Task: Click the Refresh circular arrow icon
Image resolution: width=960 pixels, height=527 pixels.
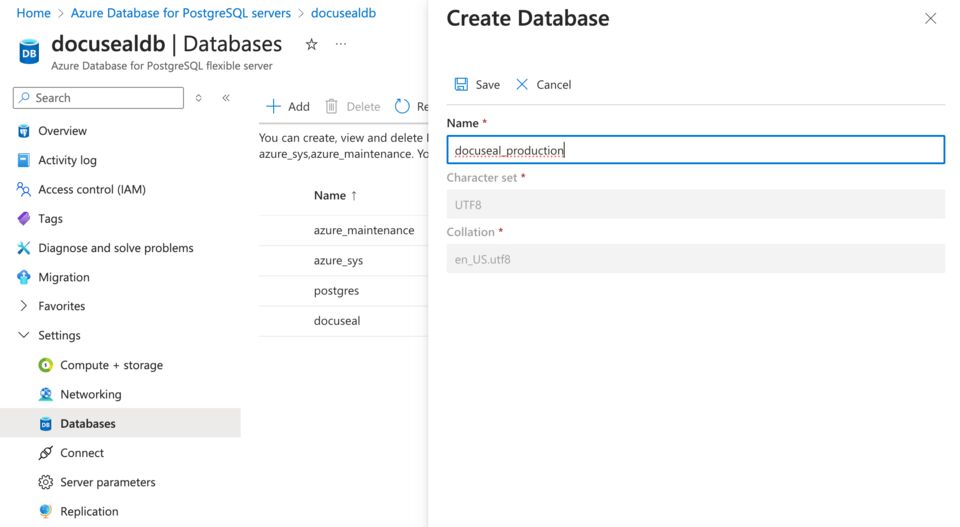Action: click(402, 107)
